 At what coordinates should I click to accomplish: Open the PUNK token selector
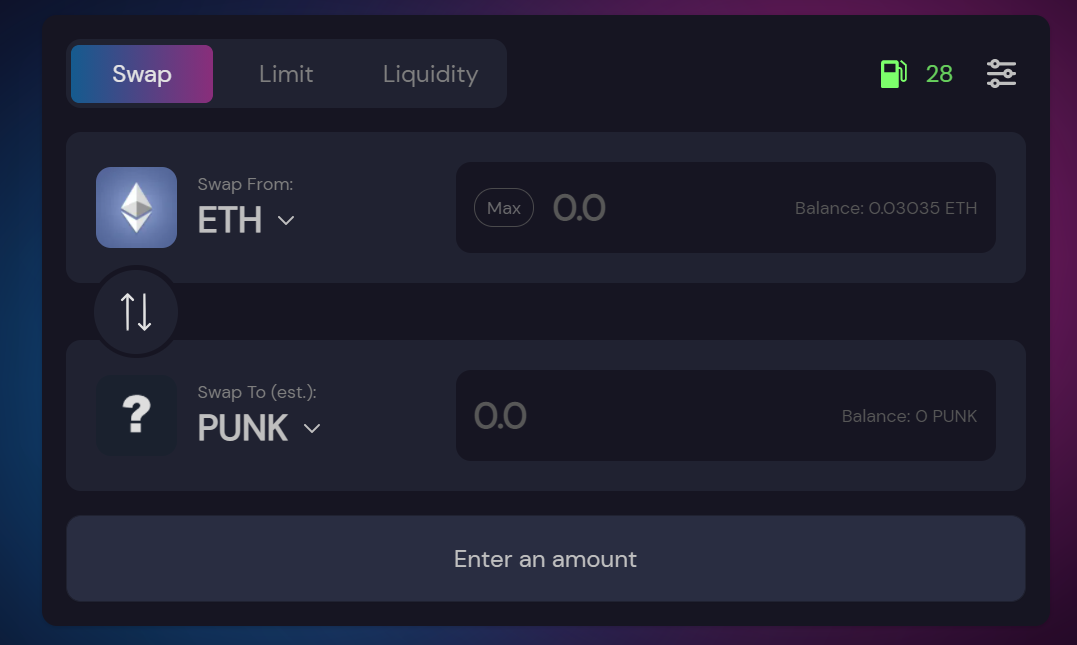pos(259,428)
